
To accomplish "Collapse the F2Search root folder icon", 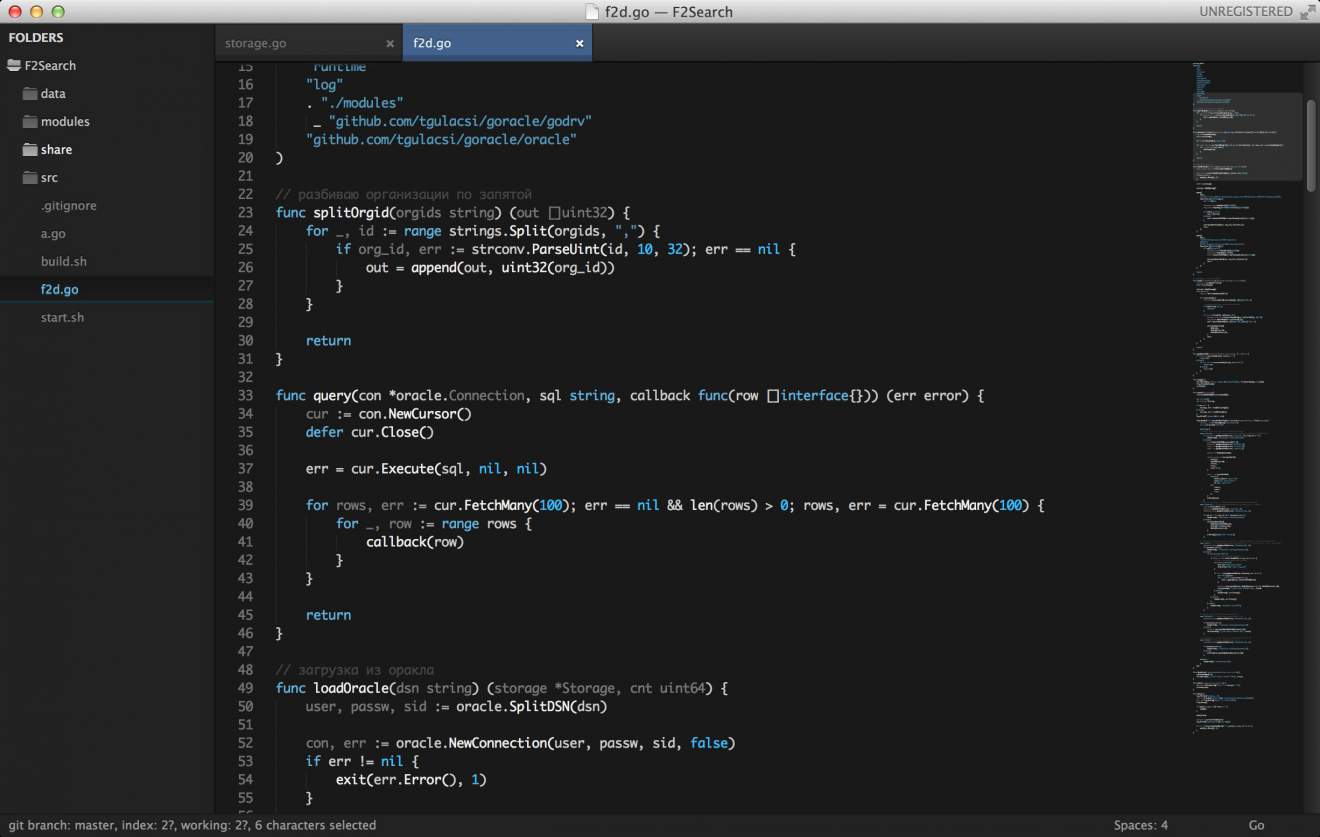I will (x=14, y=65).
